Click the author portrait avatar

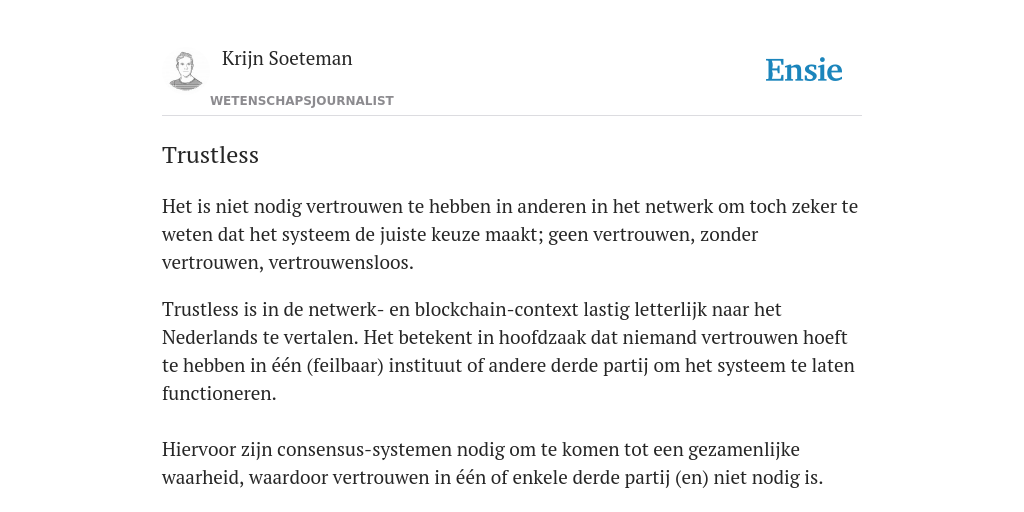point(185,71)
